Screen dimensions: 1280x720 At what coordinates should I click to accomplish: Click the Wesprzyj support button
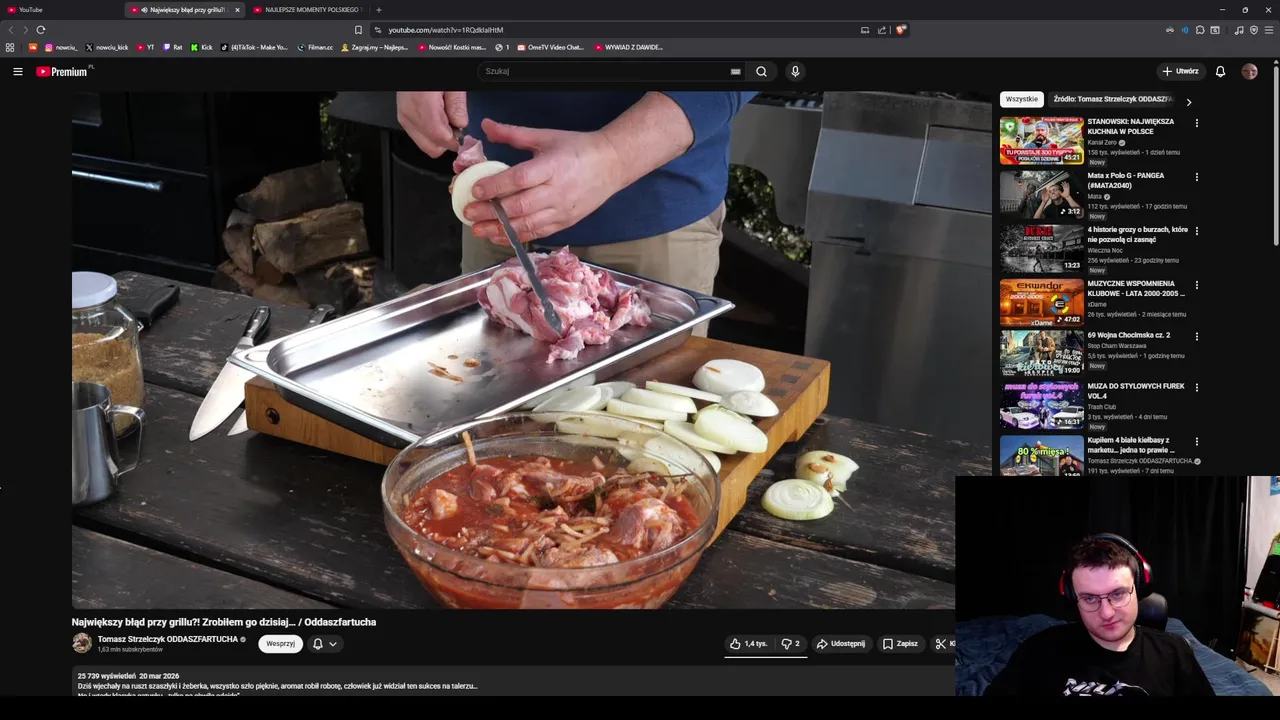coord(280,644)
